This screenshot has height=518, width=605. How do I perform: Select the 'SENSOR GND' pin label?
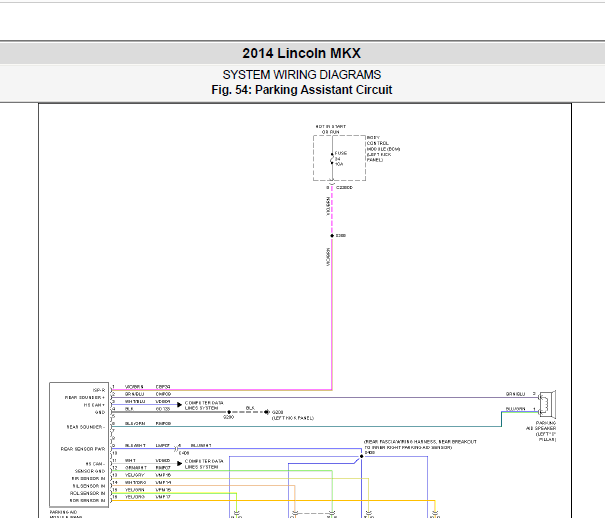click(x=90, y=471)
